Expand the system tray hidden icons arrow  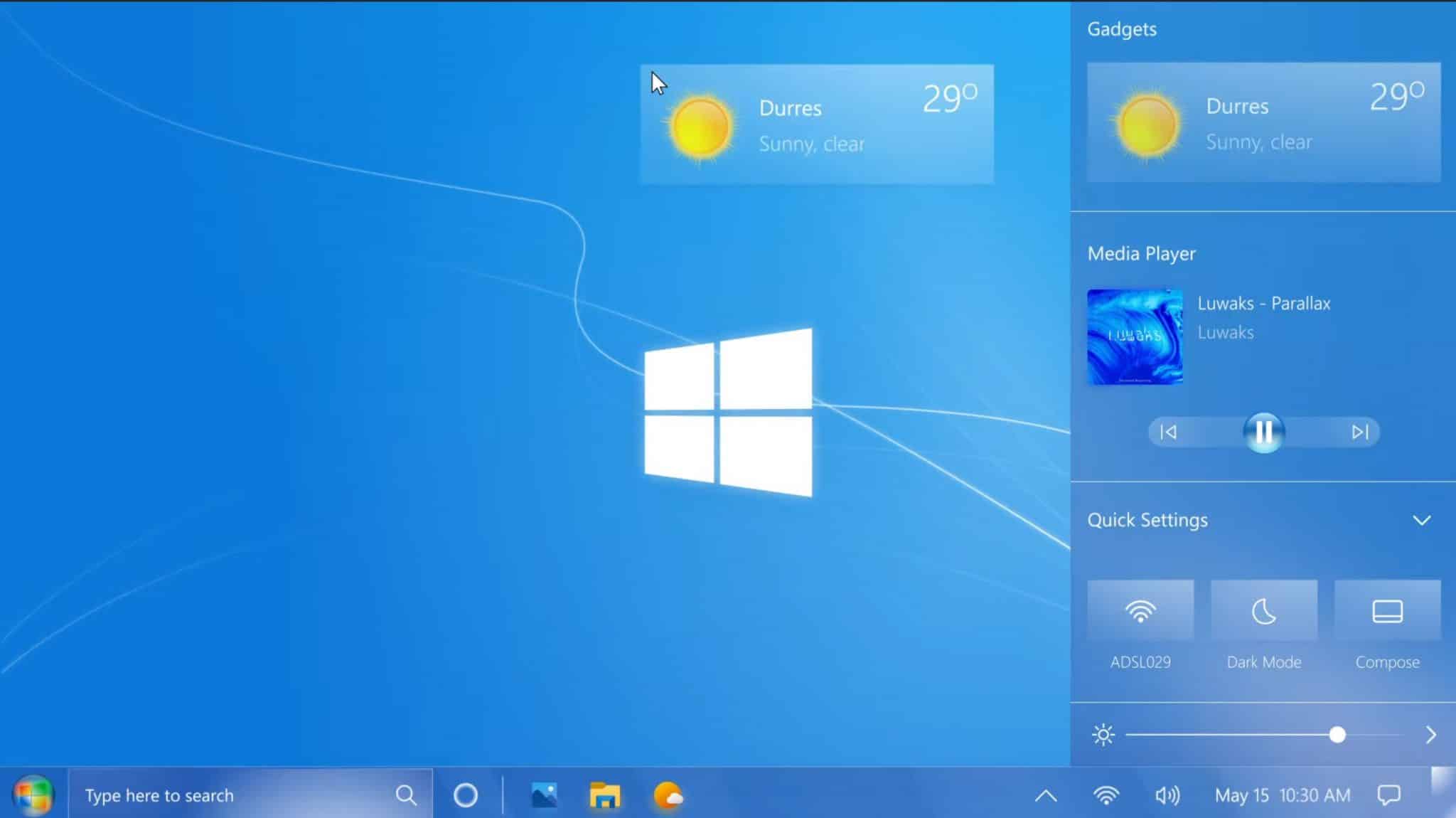[1045, 795]
